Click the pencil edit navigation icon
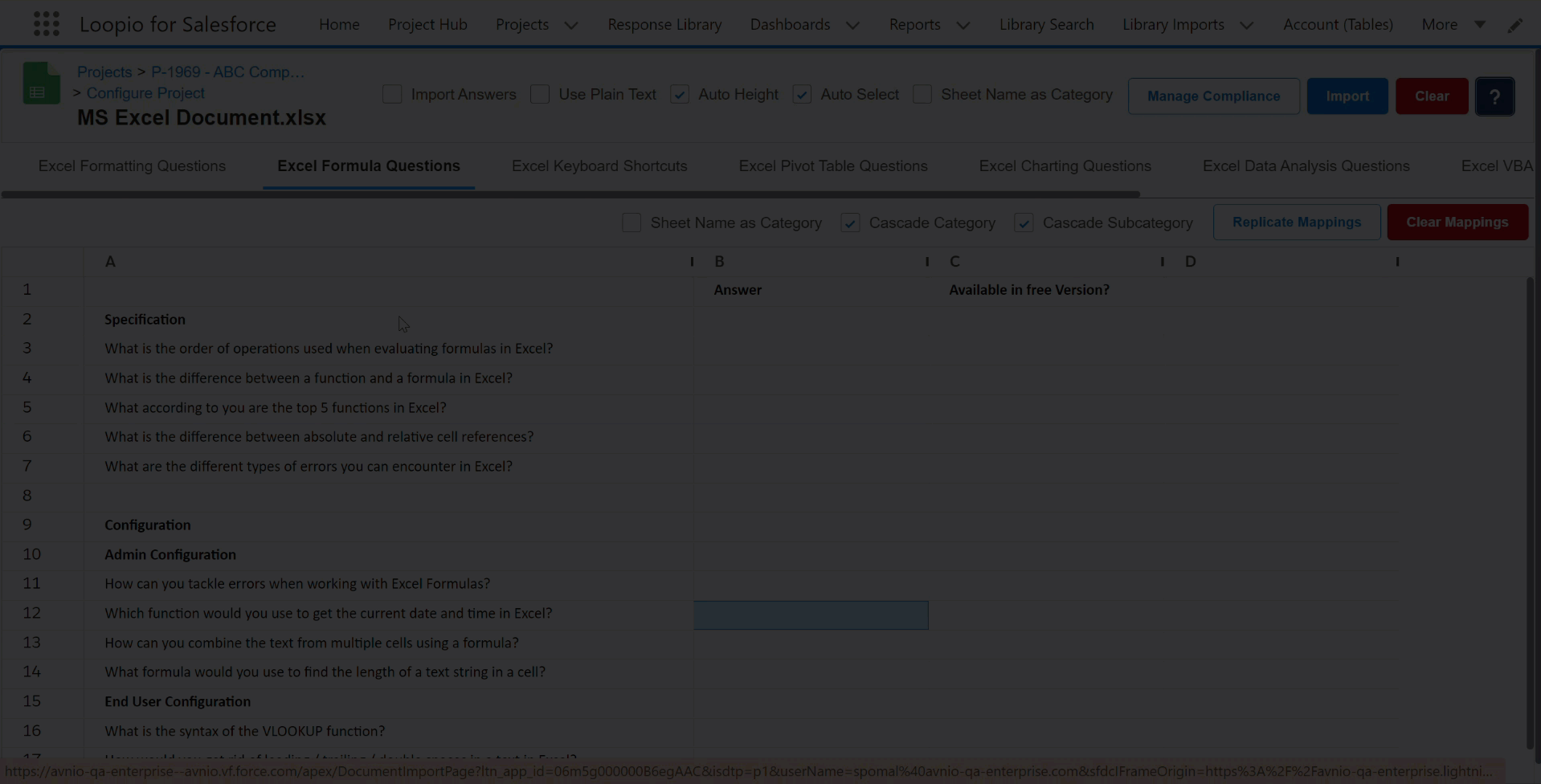This screenshot has height=784, width=1541. 1514,25
